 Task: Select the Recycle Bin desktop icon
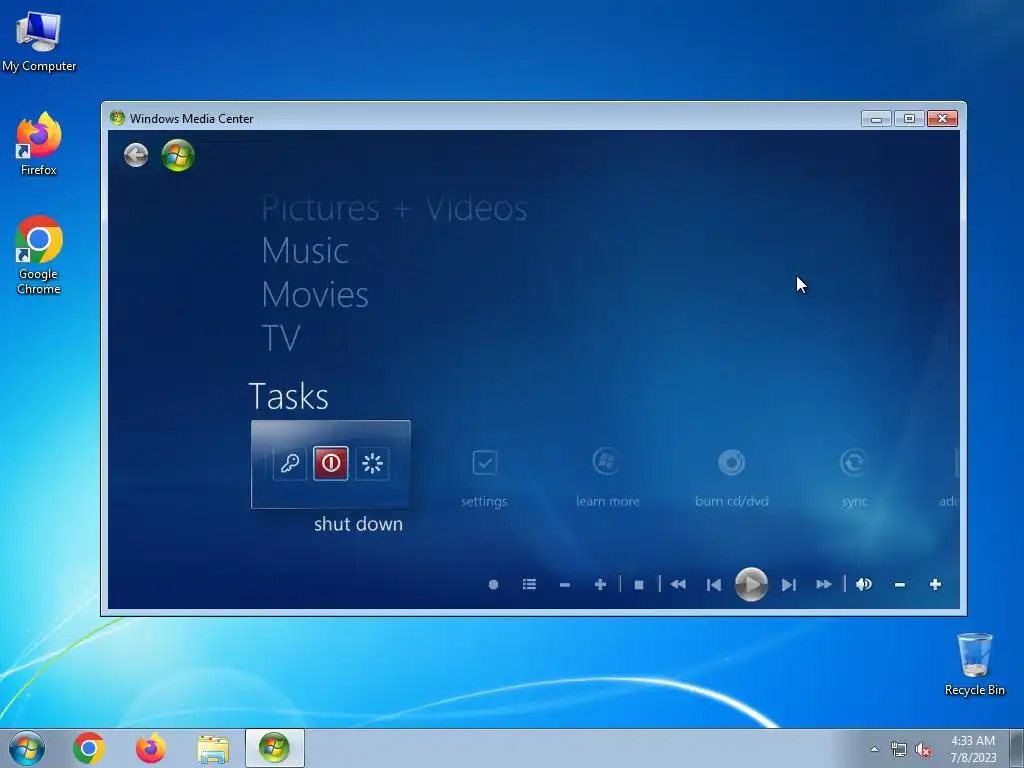click(x=974, y=664)
